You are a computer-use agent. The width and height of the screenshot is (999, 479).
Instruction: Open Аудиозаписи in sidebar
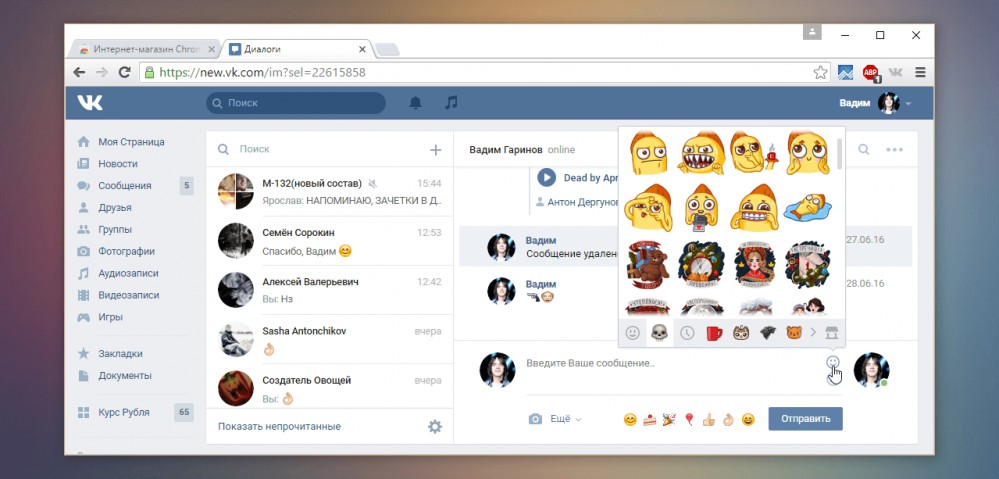pos(128,273)
